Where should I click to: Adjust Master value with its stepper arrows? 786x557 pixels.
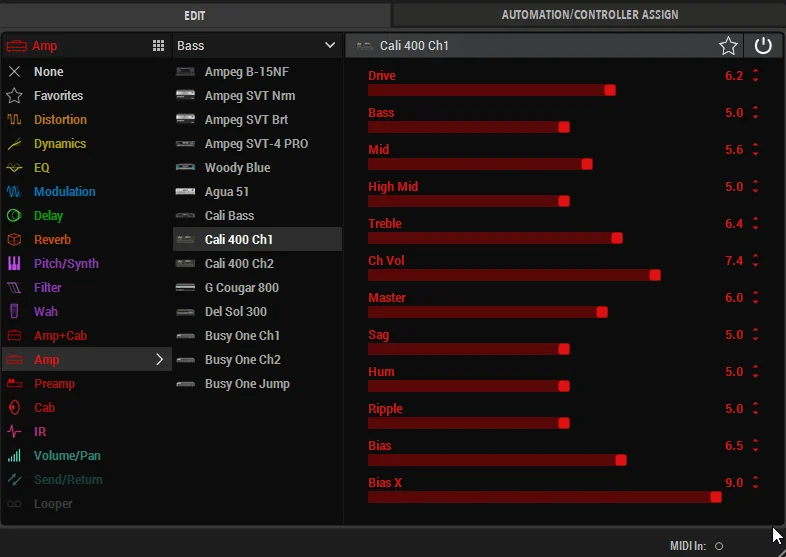tap(755, 298)
